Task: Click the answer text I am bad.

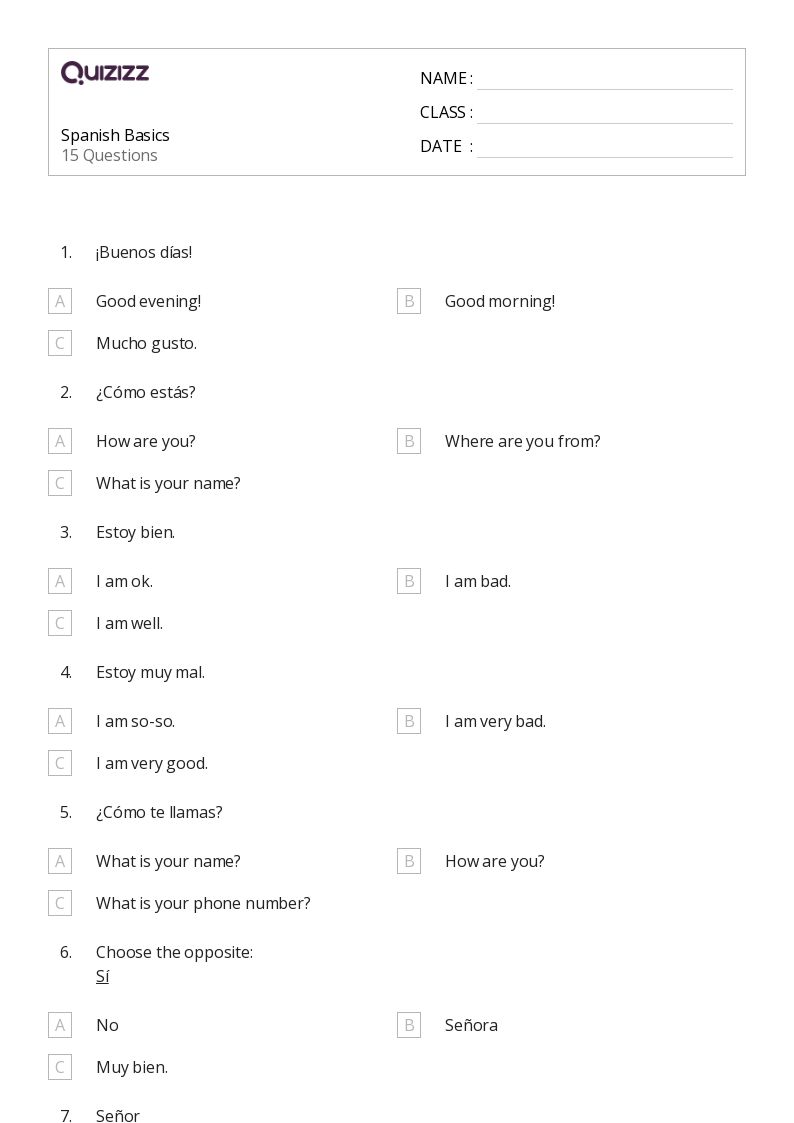Action: coord(477,581)
